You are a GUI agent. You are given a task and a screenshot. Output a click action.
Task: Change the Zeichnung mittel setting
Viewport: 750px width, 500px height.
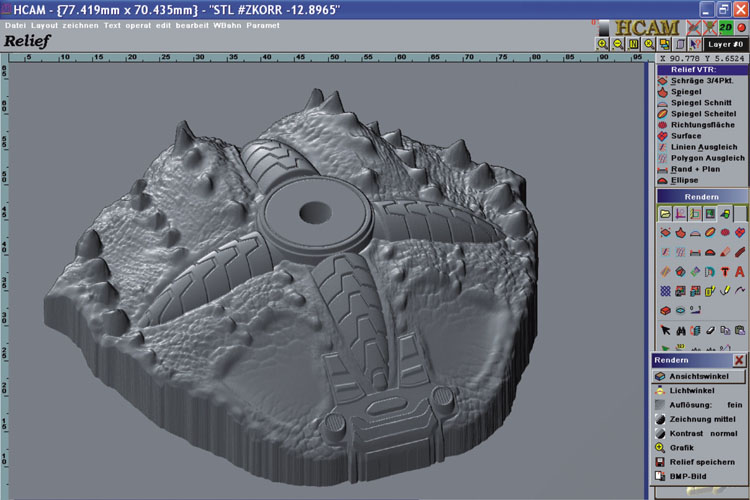pos(699,419)
